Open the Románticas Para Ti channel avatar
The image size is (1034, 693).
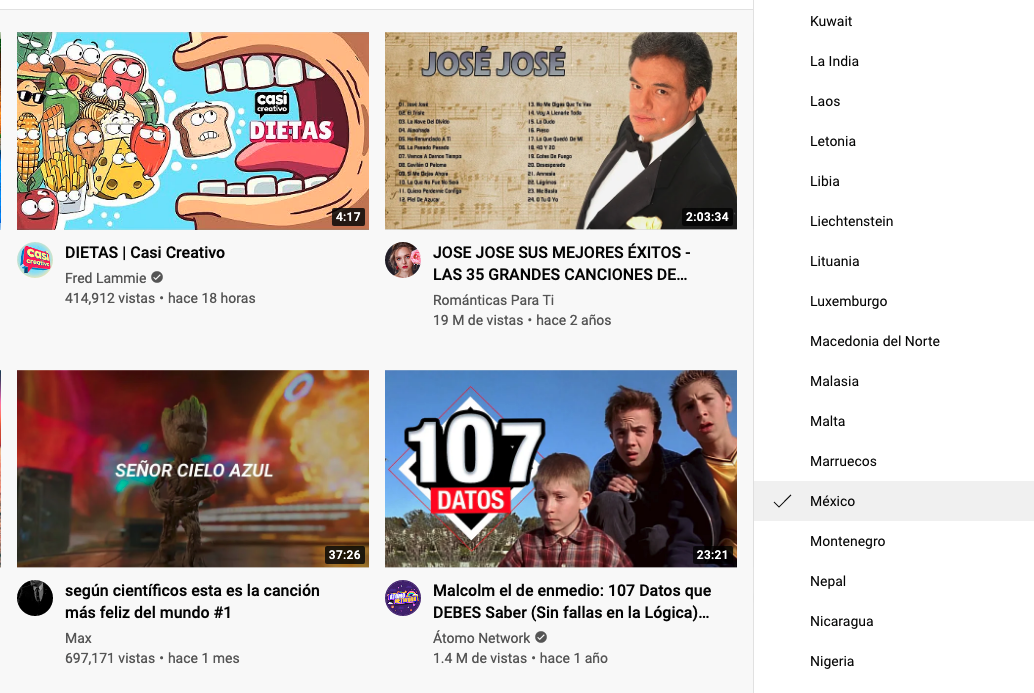click(403, 260)
